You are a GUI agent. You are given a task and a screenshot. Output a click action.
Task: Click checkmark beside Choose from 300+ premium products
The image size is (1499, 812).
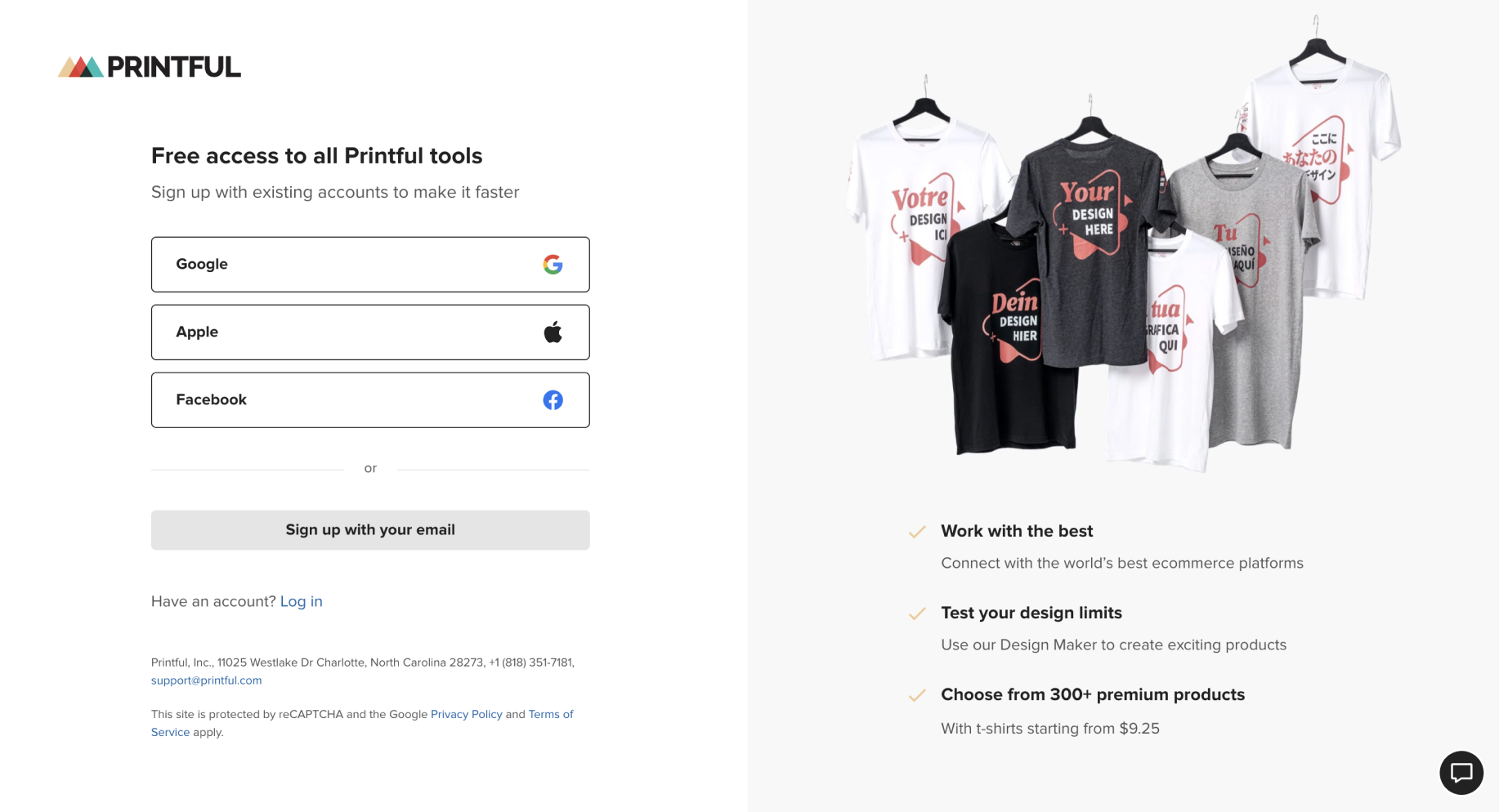coord(917,695)
